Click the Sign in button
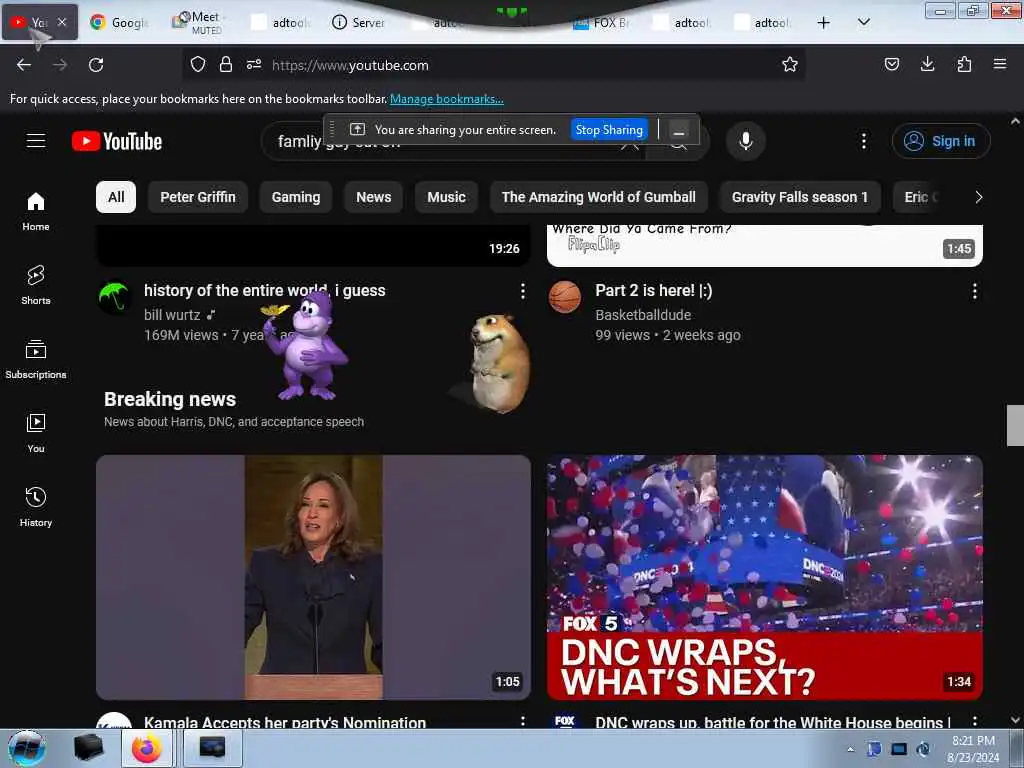This screenshot has height=768, width=1024. coord(941,141)
